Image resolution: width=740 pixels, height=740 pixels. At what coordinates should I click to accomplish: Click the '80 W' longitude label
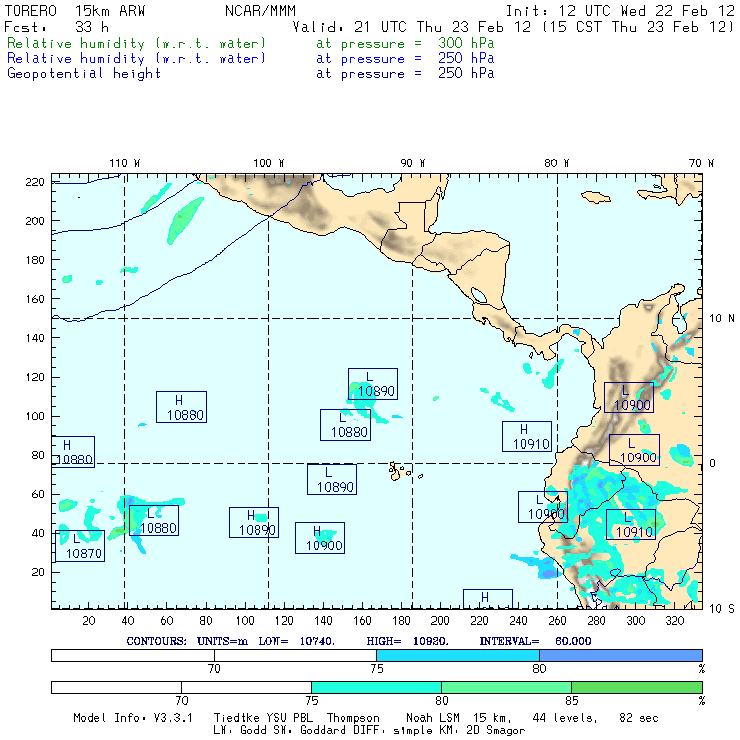point(556,163)
